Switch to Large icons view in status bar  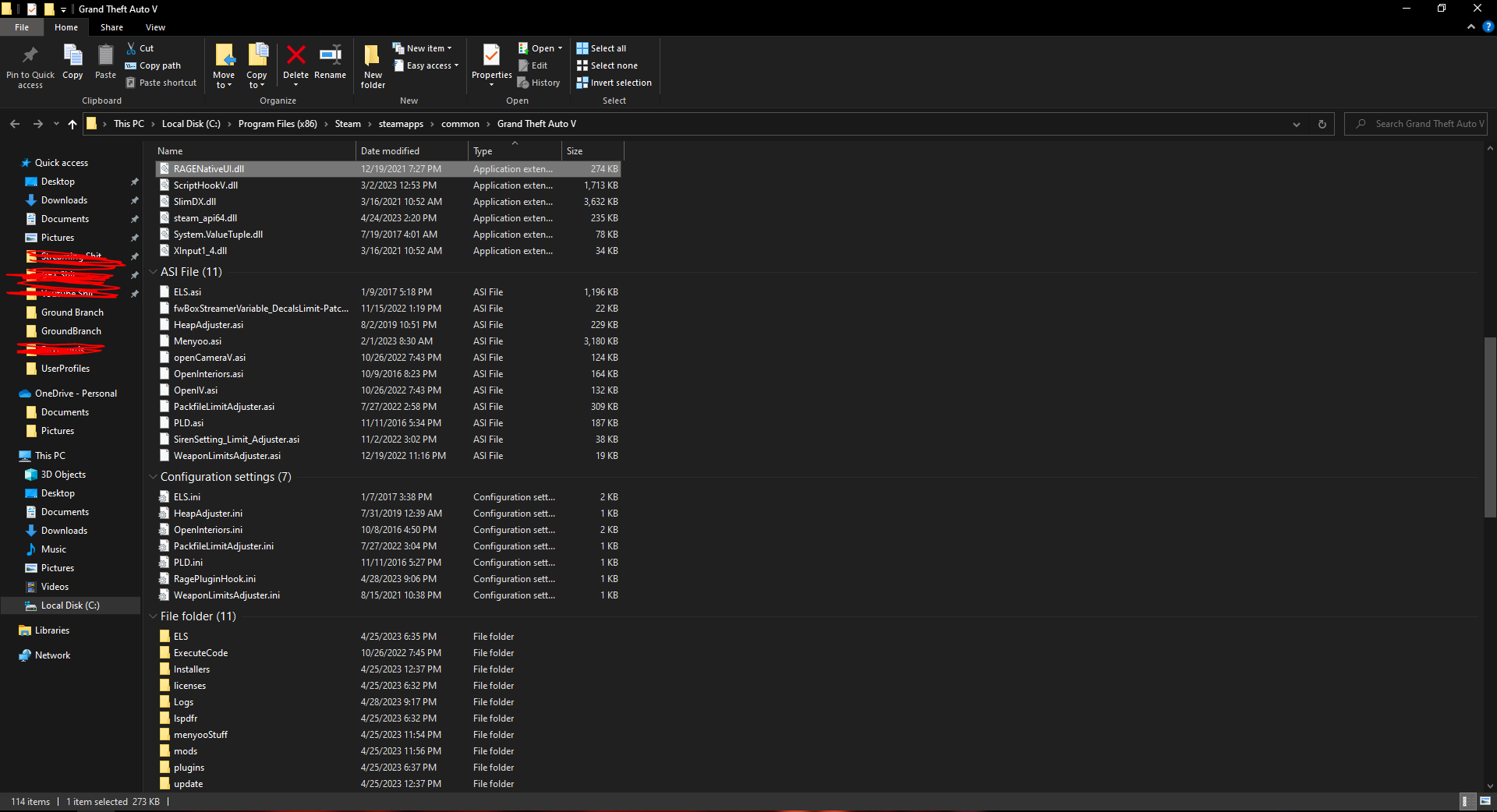tap(1485, 801)
